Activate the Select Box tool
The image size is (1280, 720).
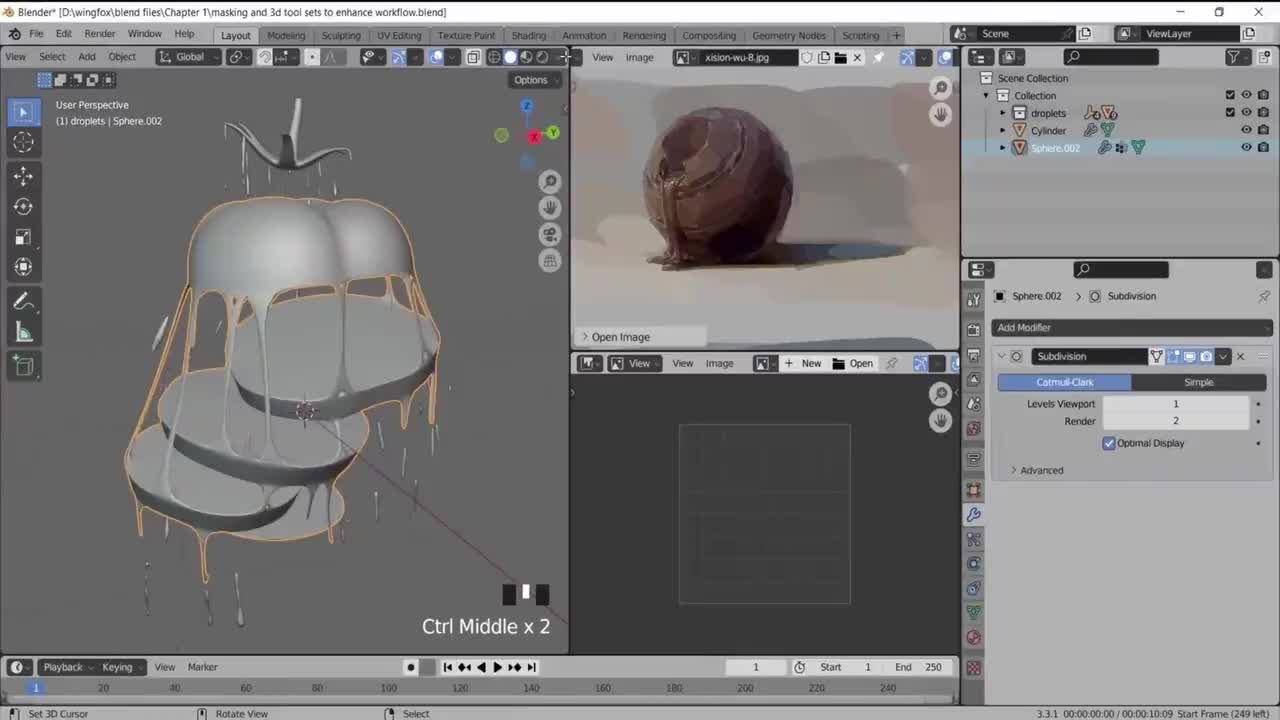tap(23, 112)
